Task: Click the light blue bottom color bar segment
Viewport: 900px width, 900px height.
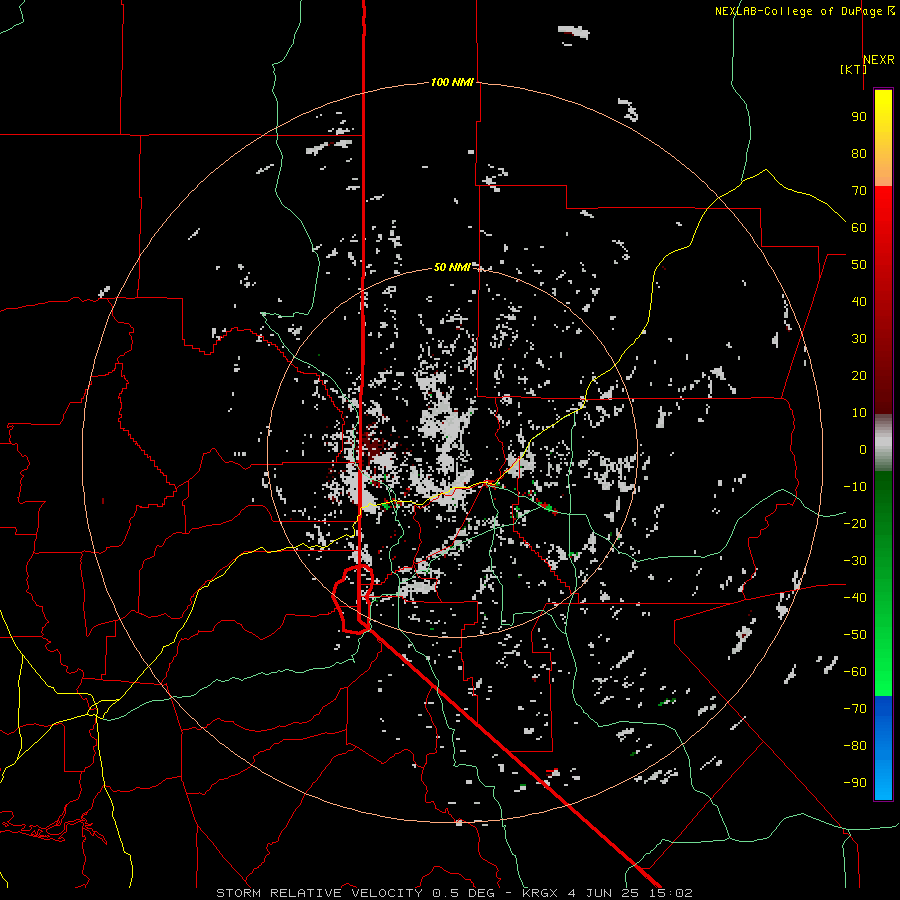Action: pos(883,781)
